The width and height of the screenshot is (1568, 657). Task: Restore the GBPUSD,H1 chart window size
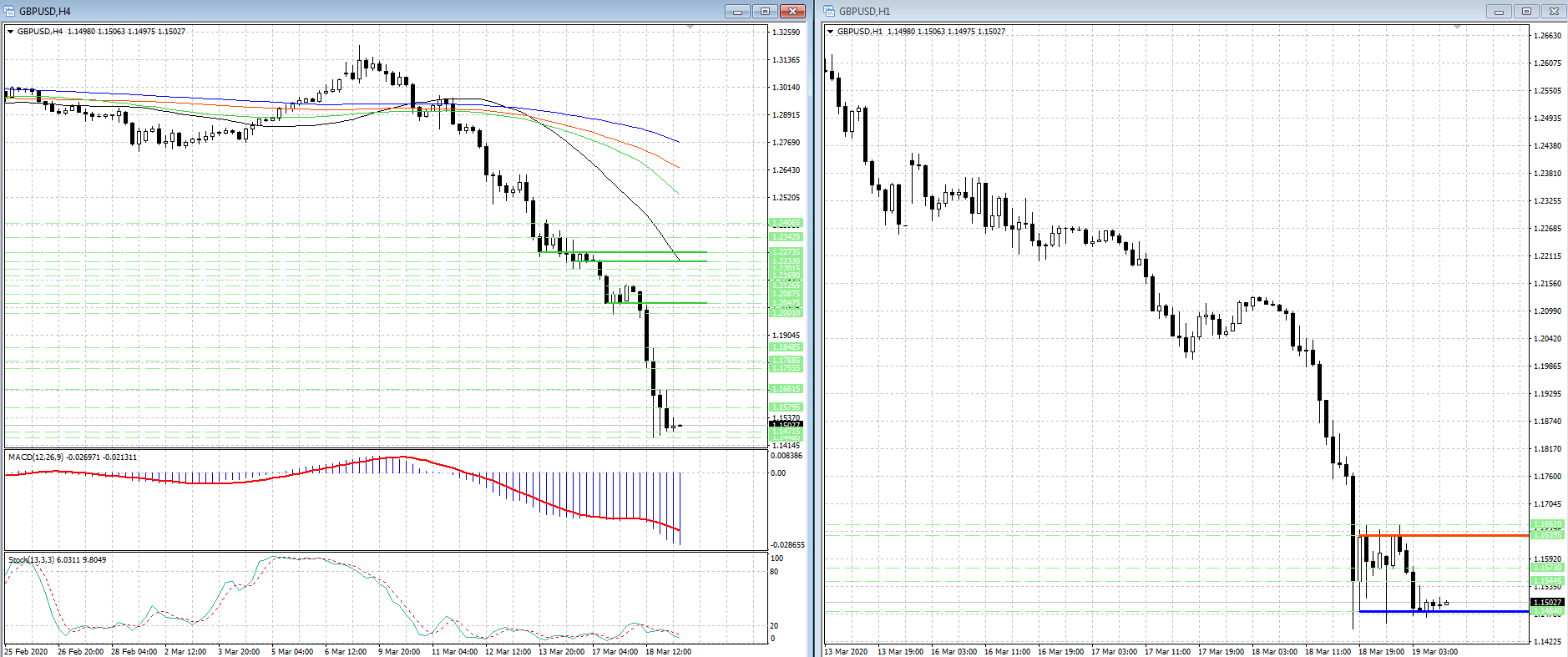click(x=1526, y=11)
